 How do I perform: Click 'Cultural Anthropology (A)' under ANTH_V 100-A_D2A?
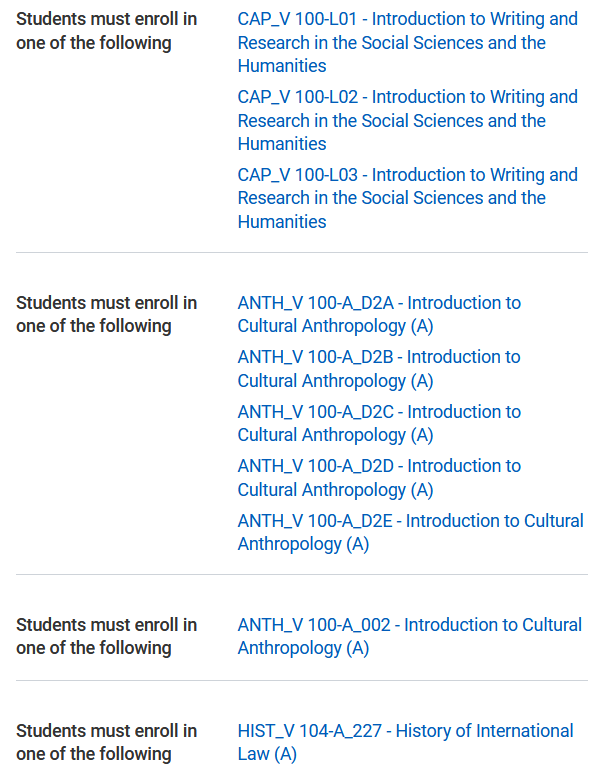tap(335, 326)
